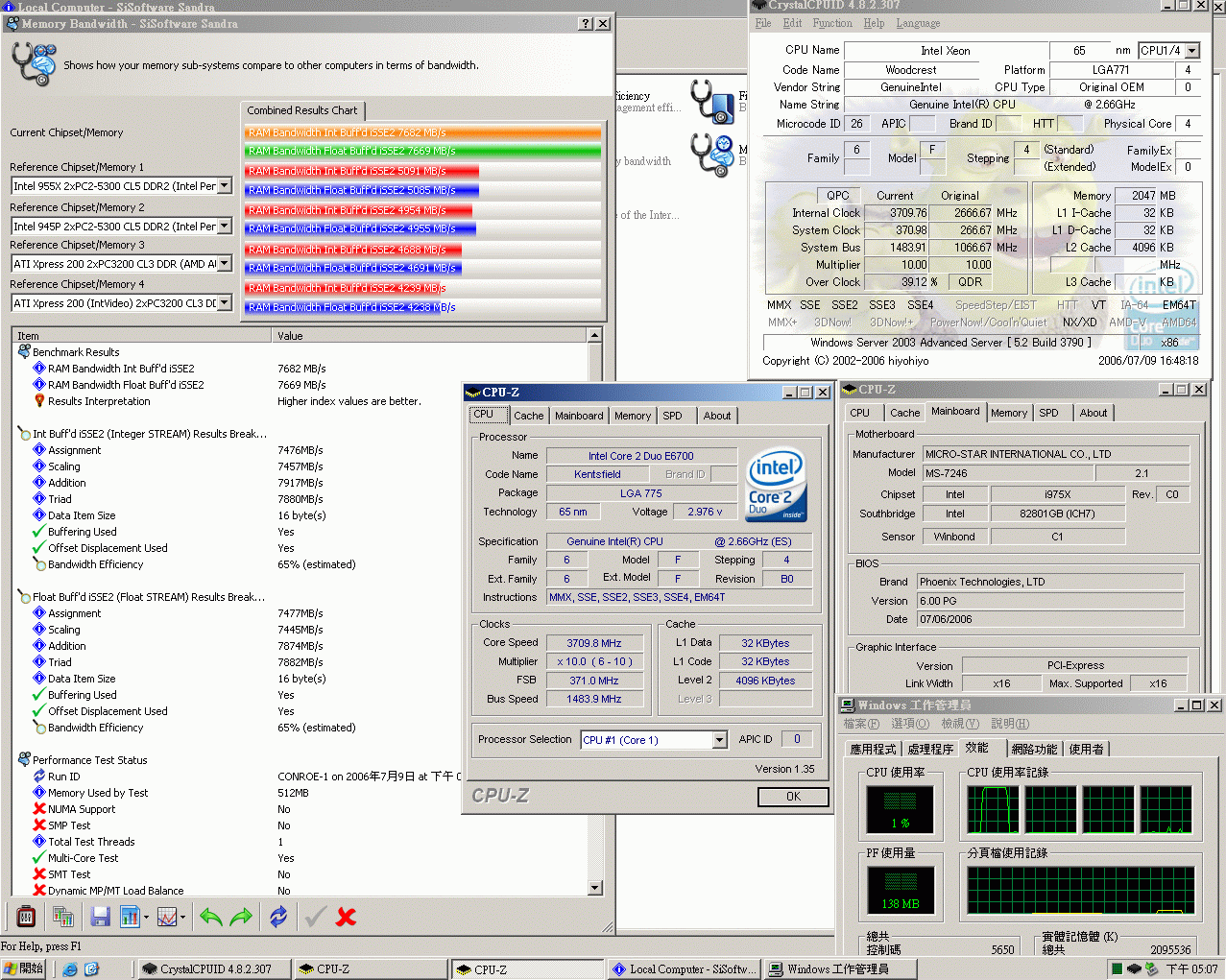Open Language menu in CrystalCPUID

pos(918,23)
